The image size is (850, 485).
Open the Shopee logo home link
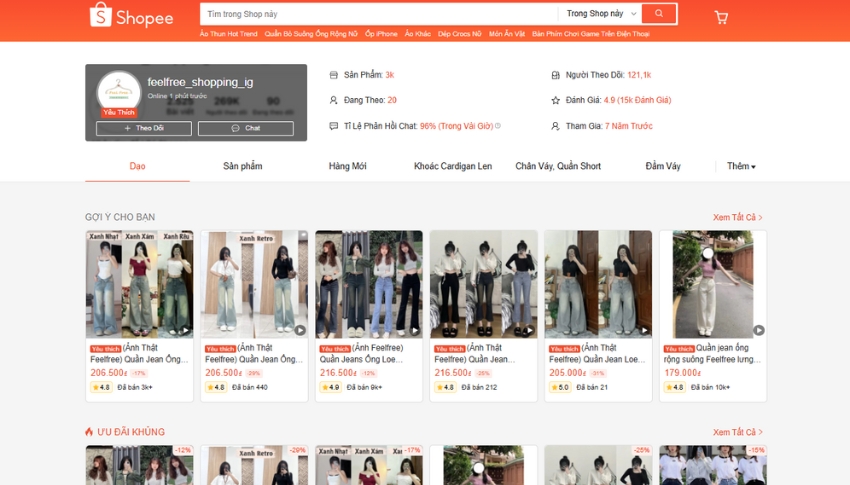pyautogui.click(x=131, y=16)
